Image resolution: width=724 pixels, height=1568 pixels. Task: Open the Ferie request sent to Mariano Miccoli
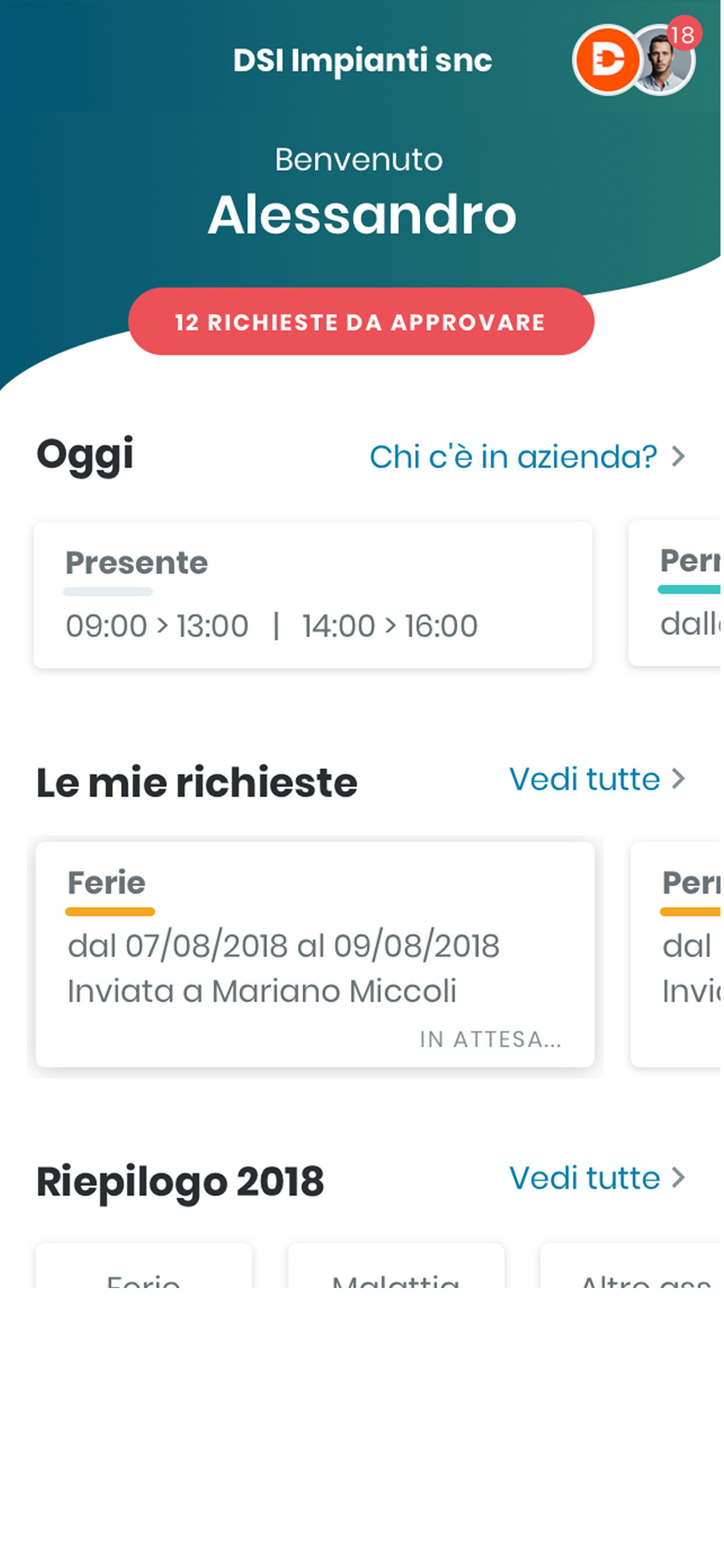315,954
